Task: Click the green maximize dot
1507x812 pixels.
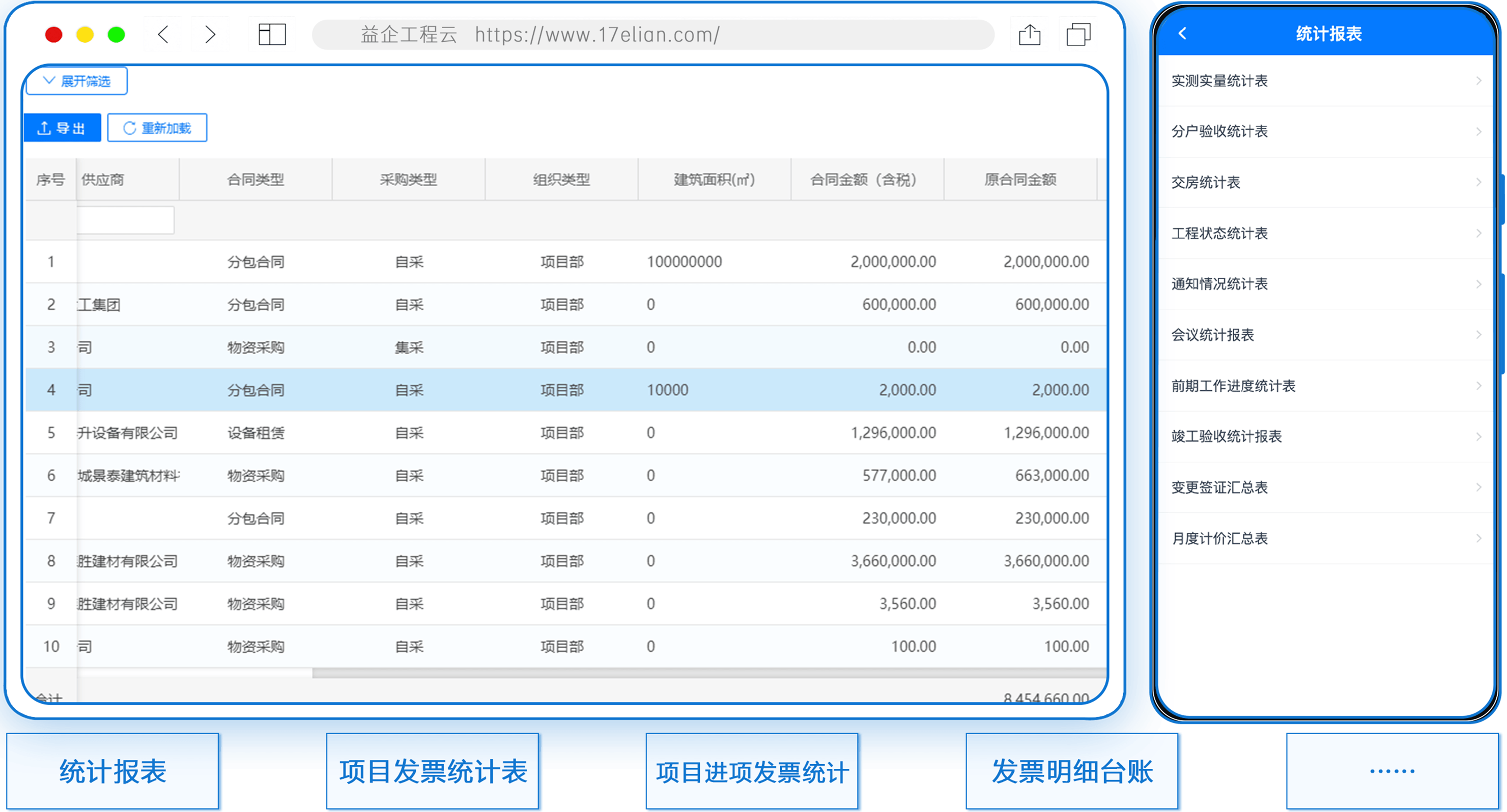Action: pos(116,35)
